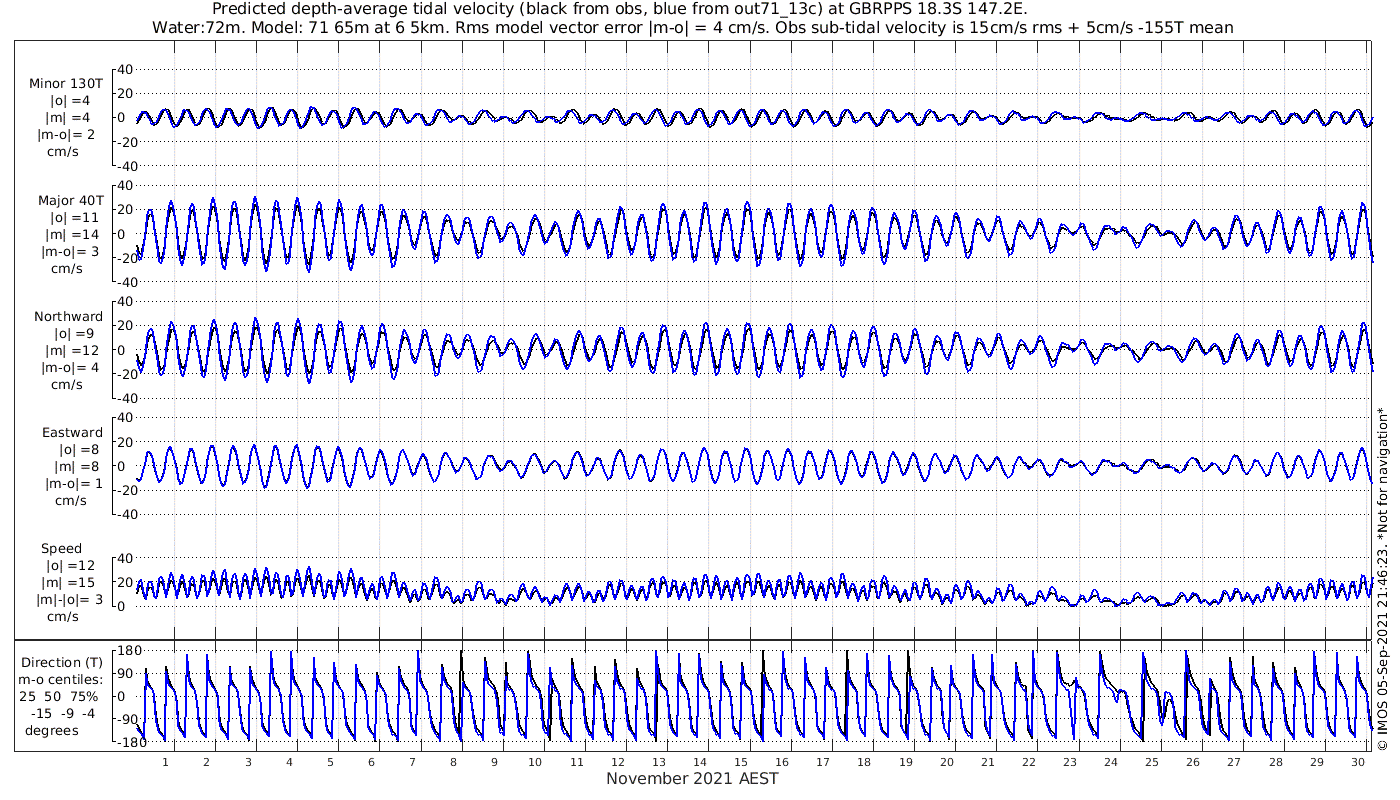Click the "|m| =12" value
Screen dimensions: 1400x800
[70, 351]
